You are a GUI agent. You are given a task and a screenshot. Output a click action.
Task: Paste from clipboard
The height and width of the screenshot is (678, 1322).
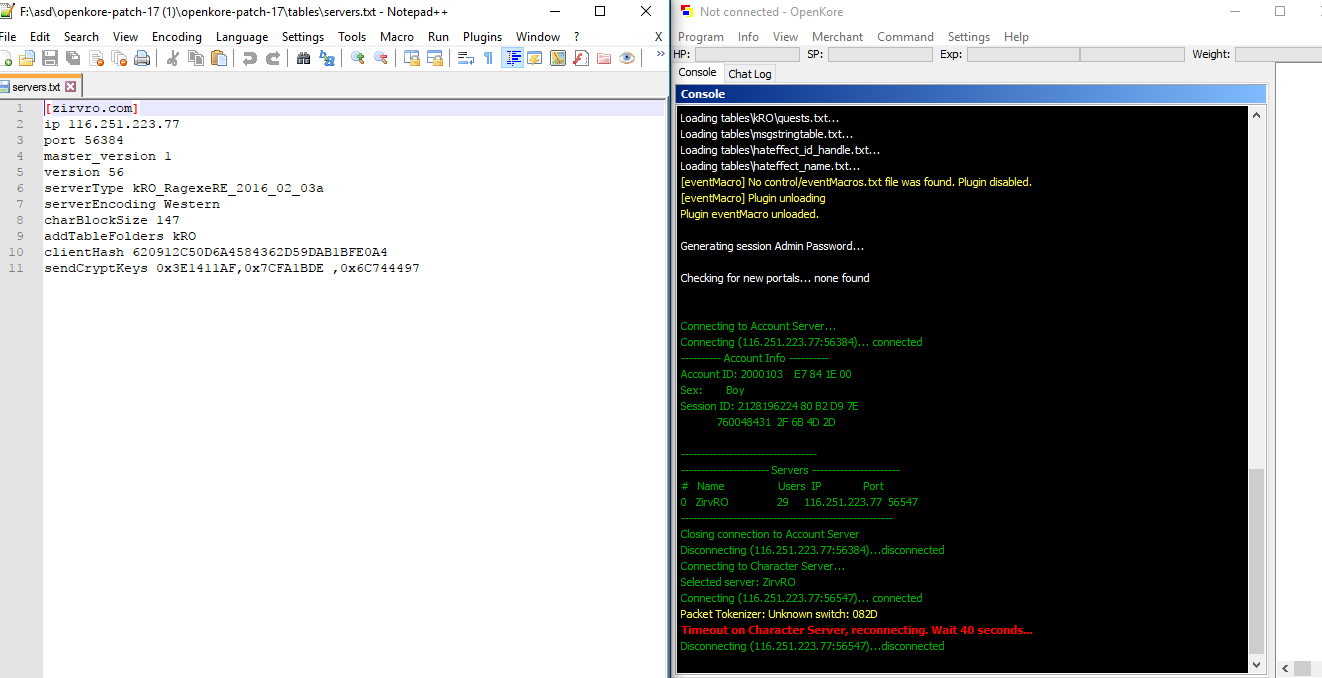(218, 59)
